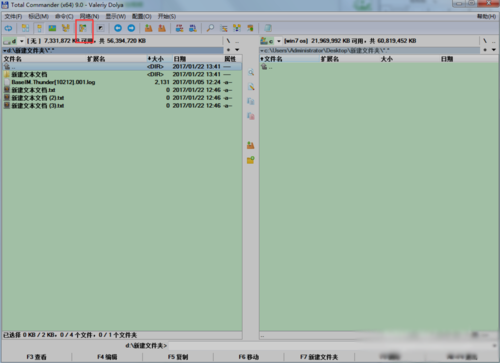500x363 pixels.
Task: Open the magnifier Search files icon
Action: 210,28
